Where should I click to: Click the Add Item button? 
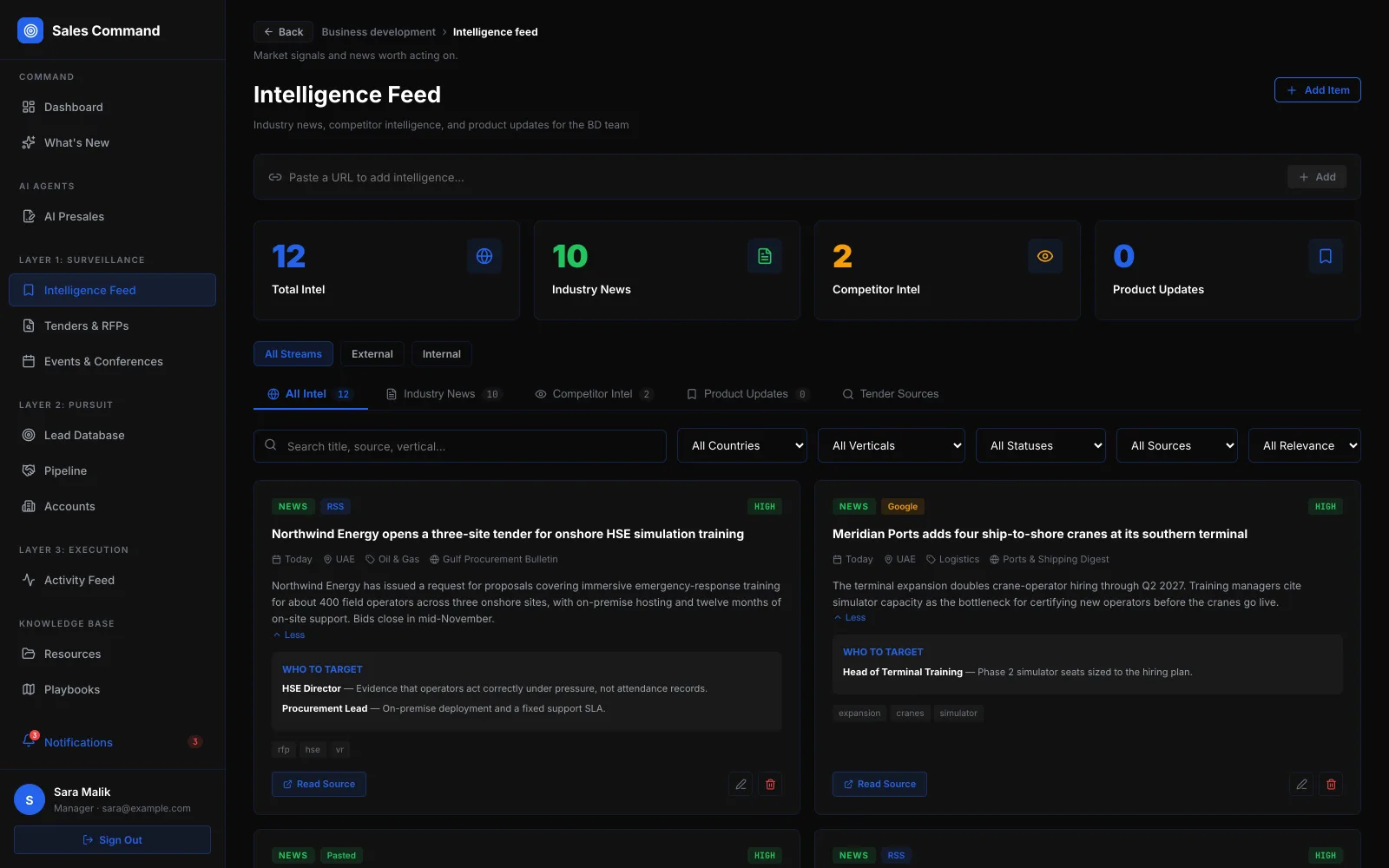(x=1318, y=90)
